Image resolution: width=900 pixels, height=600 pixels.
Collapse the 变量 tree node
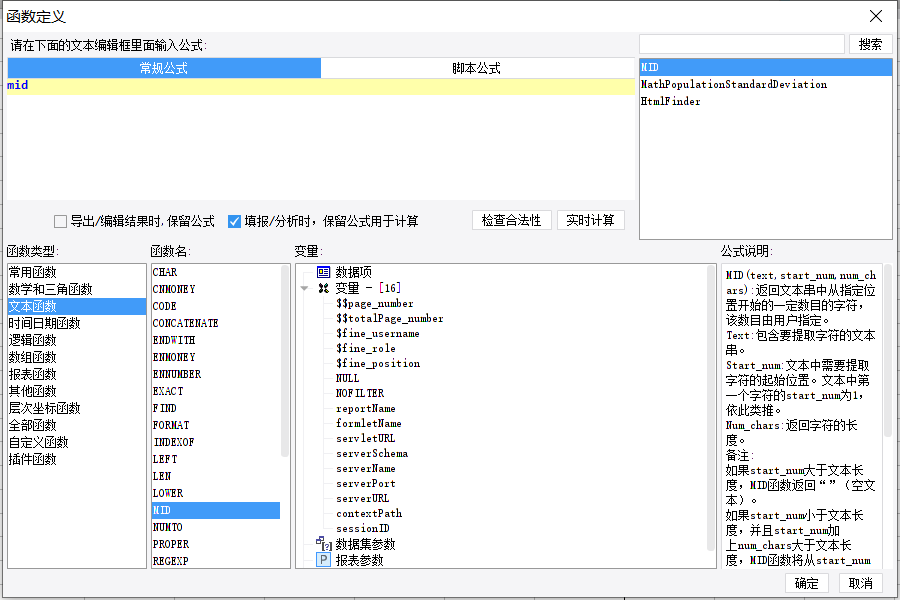[x=304, y=288]
